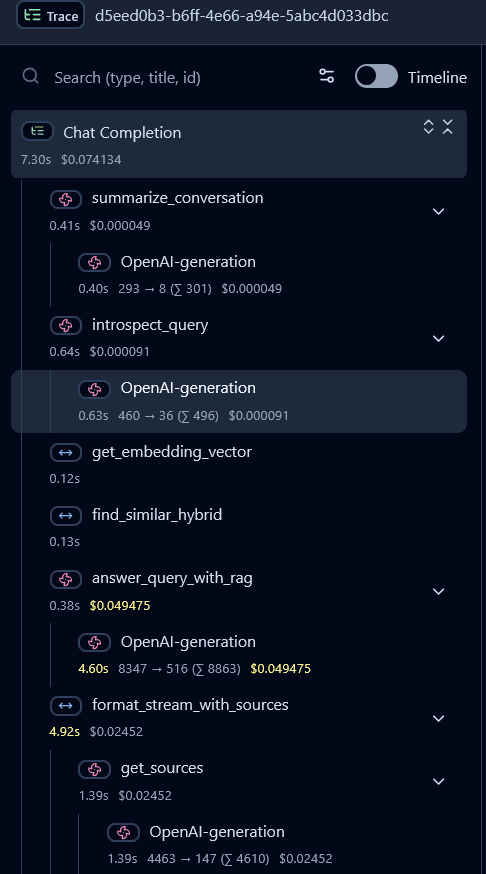The width and height of the screenshot is (486, 874).
Task: Collapse the get_sources chevron
Action: tap(439, 781)
